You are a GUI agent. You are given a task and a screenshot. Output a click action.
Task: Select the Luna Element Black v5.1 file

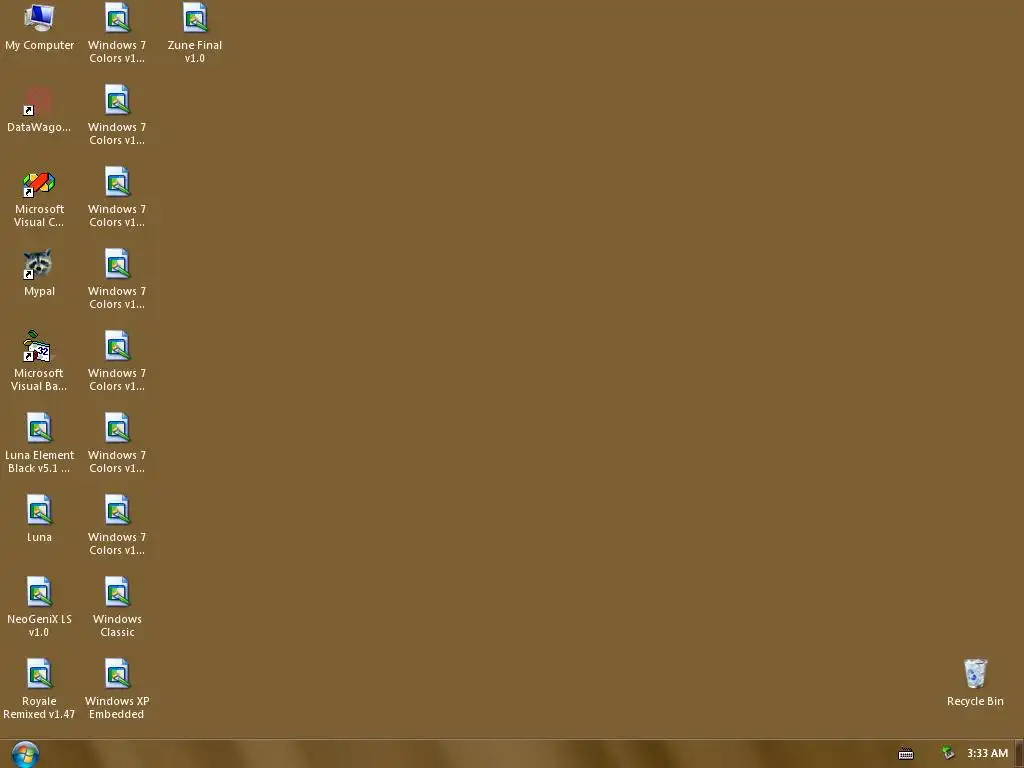39,443
